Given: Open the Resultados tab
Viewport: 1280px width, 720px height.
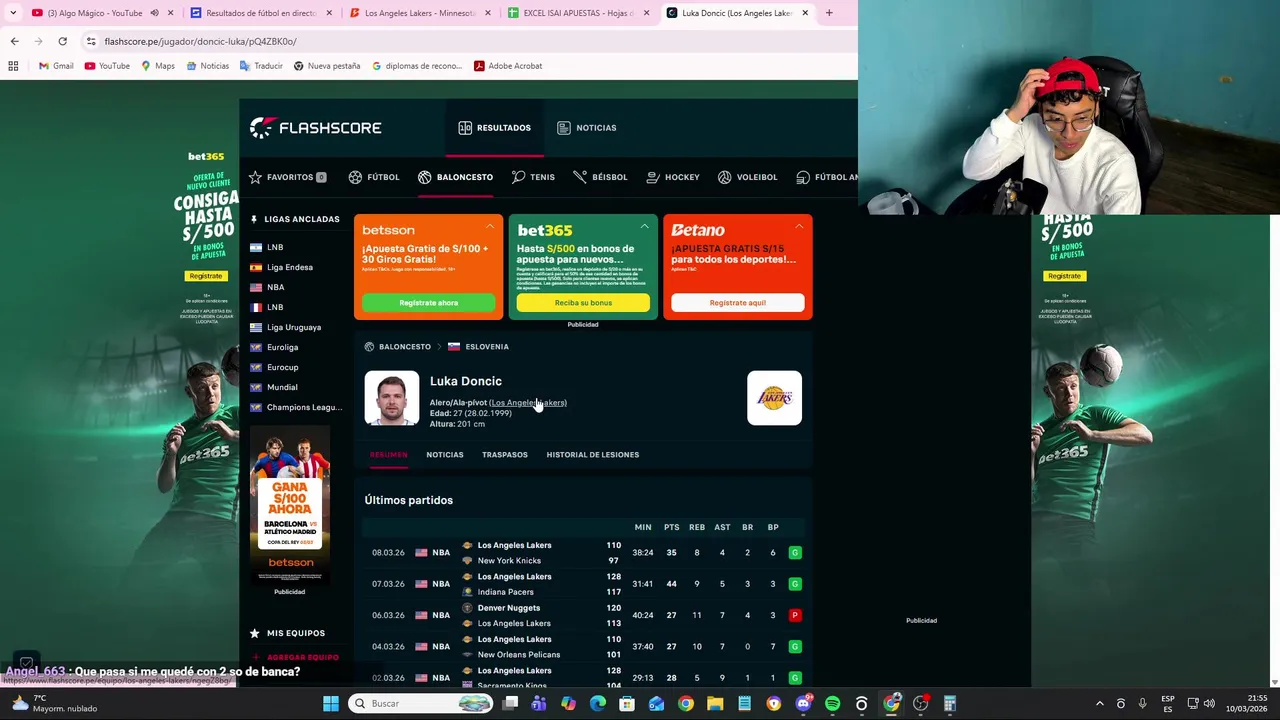Looking at the screenshot, I should (494, 128).
